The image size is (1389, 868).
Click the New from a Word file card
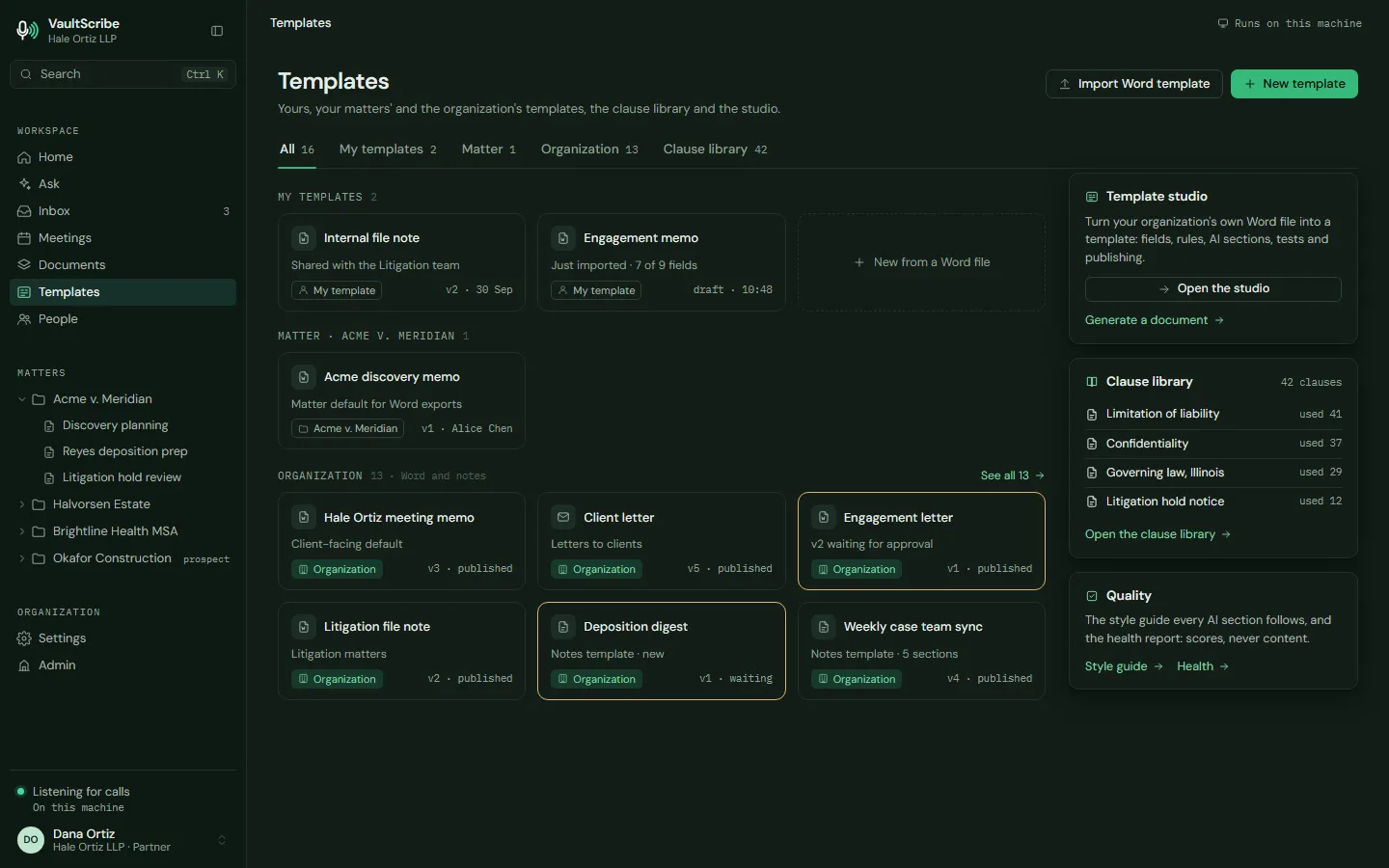(922, 262)
